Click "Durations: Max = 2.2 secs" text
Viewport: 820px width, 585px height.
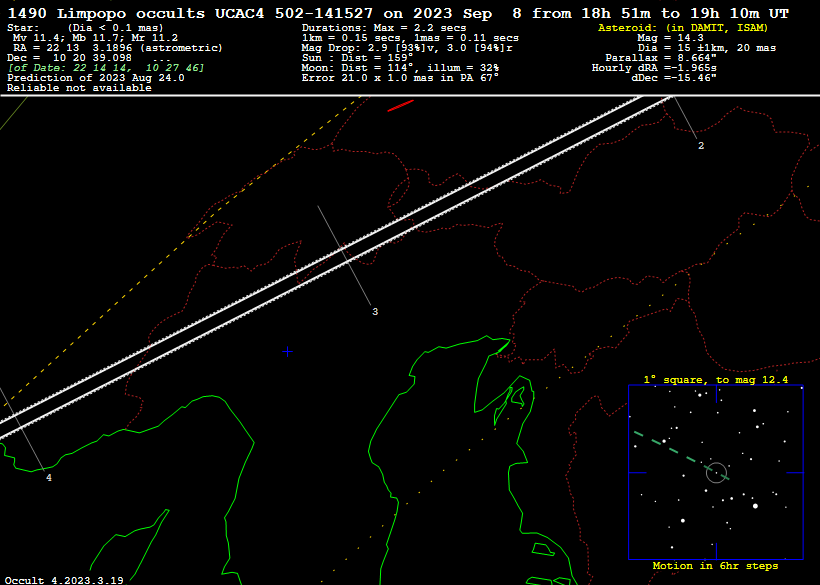click(x=384, y=28)
